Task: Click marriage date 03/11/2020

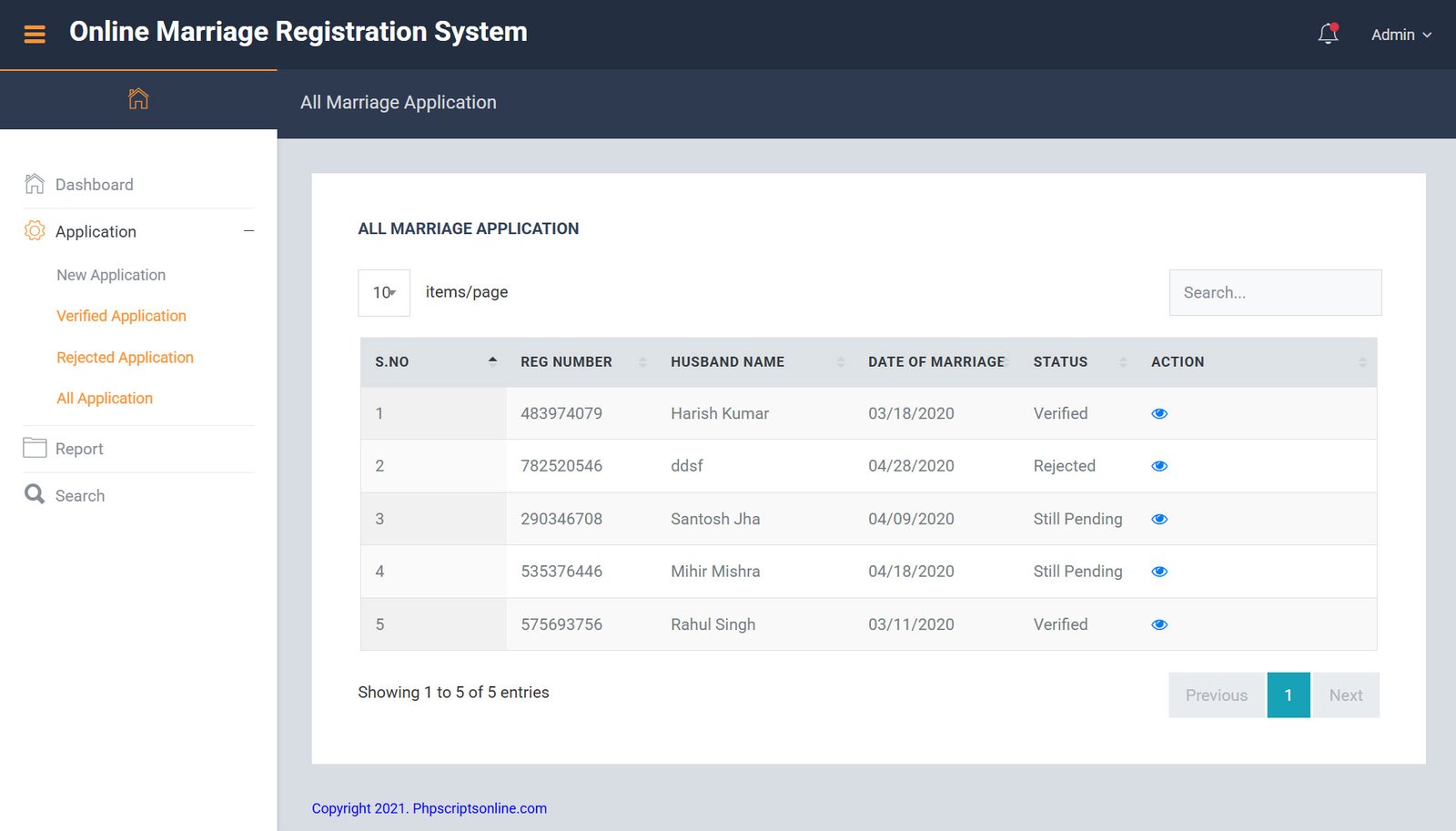Action: point(911,624)
